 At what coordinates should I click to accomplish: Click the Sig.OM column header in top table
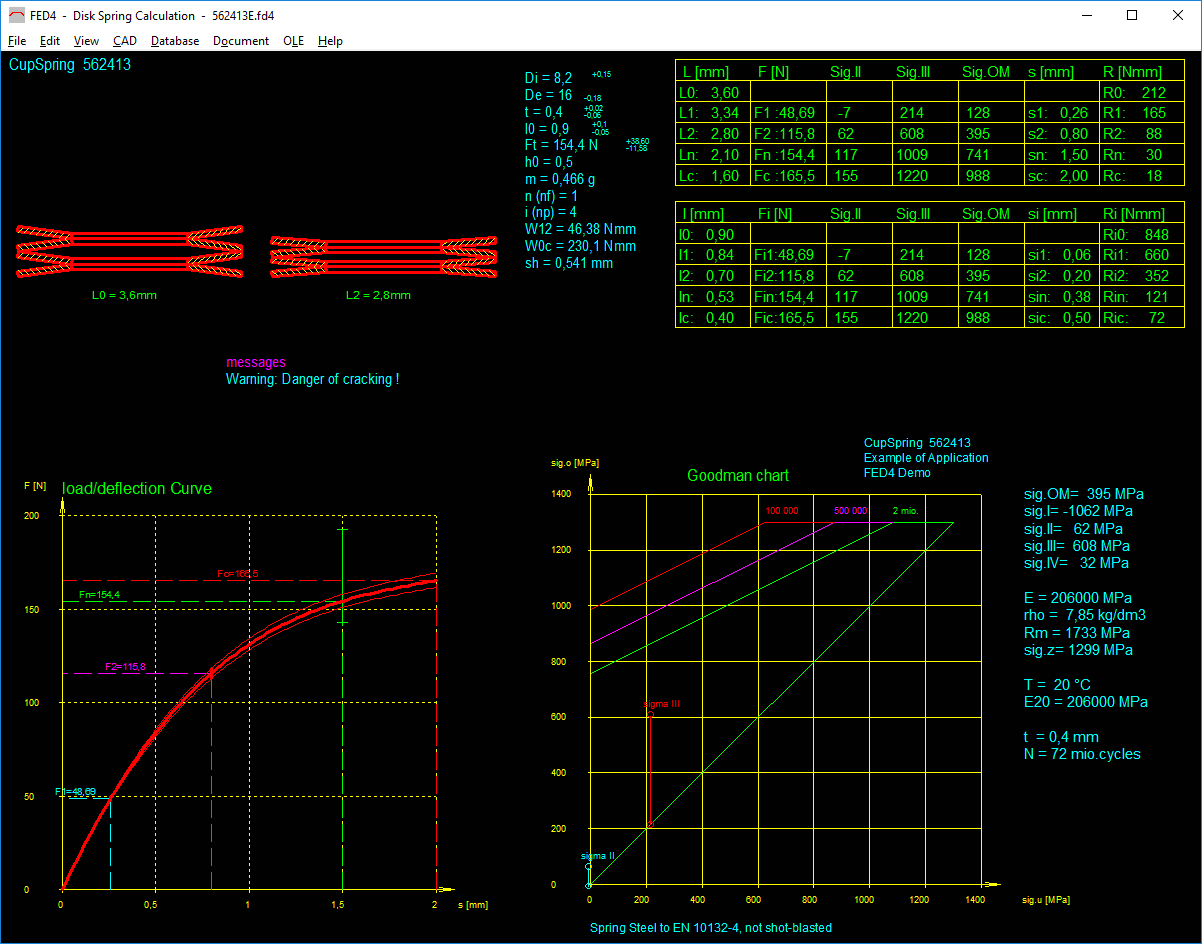(x=986, y=72)
